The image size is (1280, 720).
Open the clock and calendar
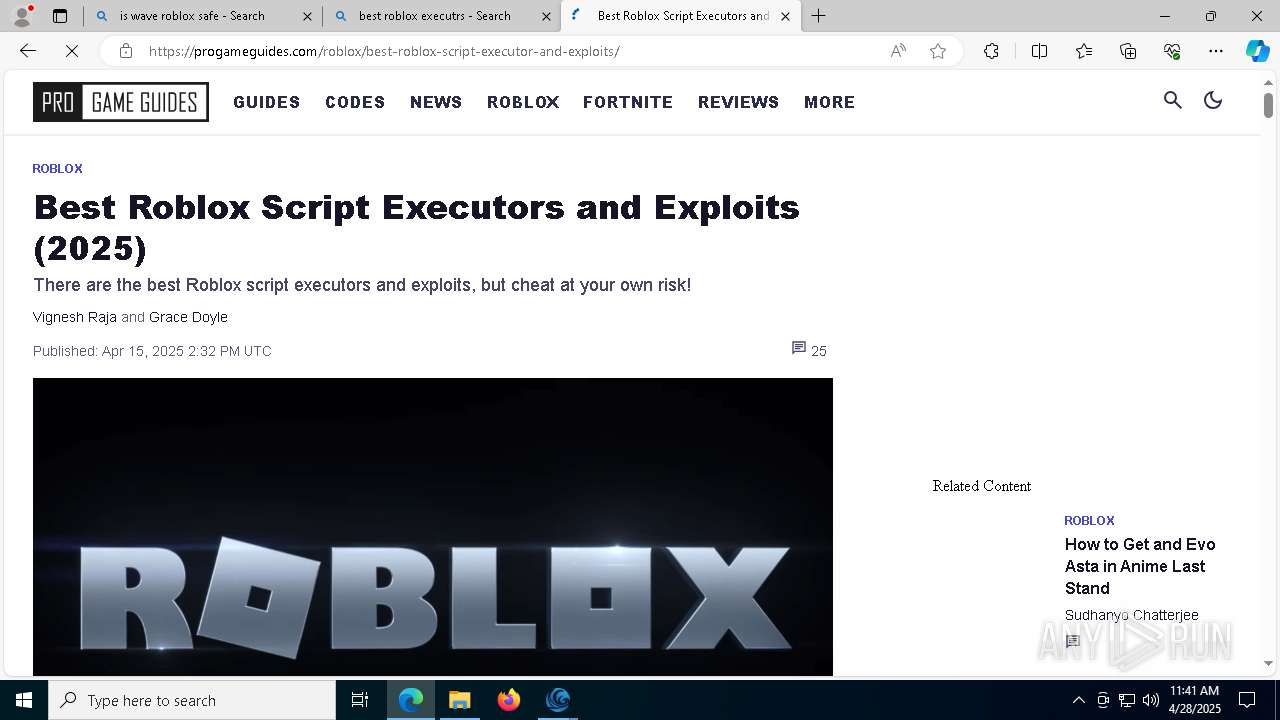click(x=1195, y=700)
